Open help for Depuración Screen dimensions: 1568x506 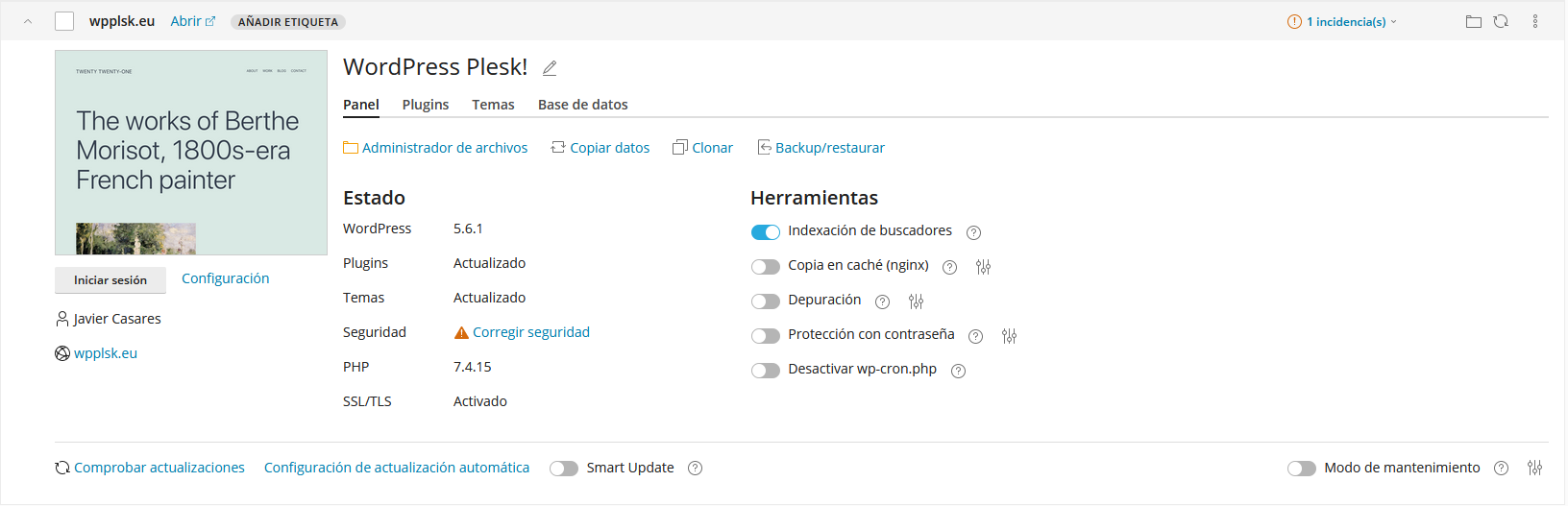[x=882, y=301]
